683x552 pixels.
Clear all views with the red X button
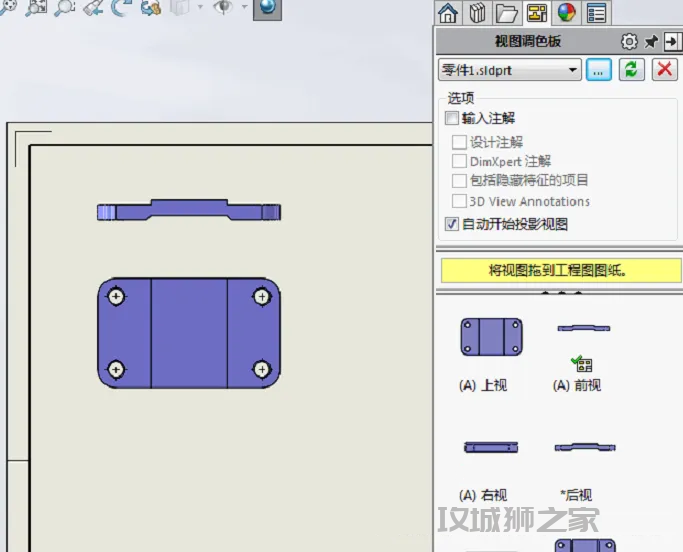(x=663, y=69)
